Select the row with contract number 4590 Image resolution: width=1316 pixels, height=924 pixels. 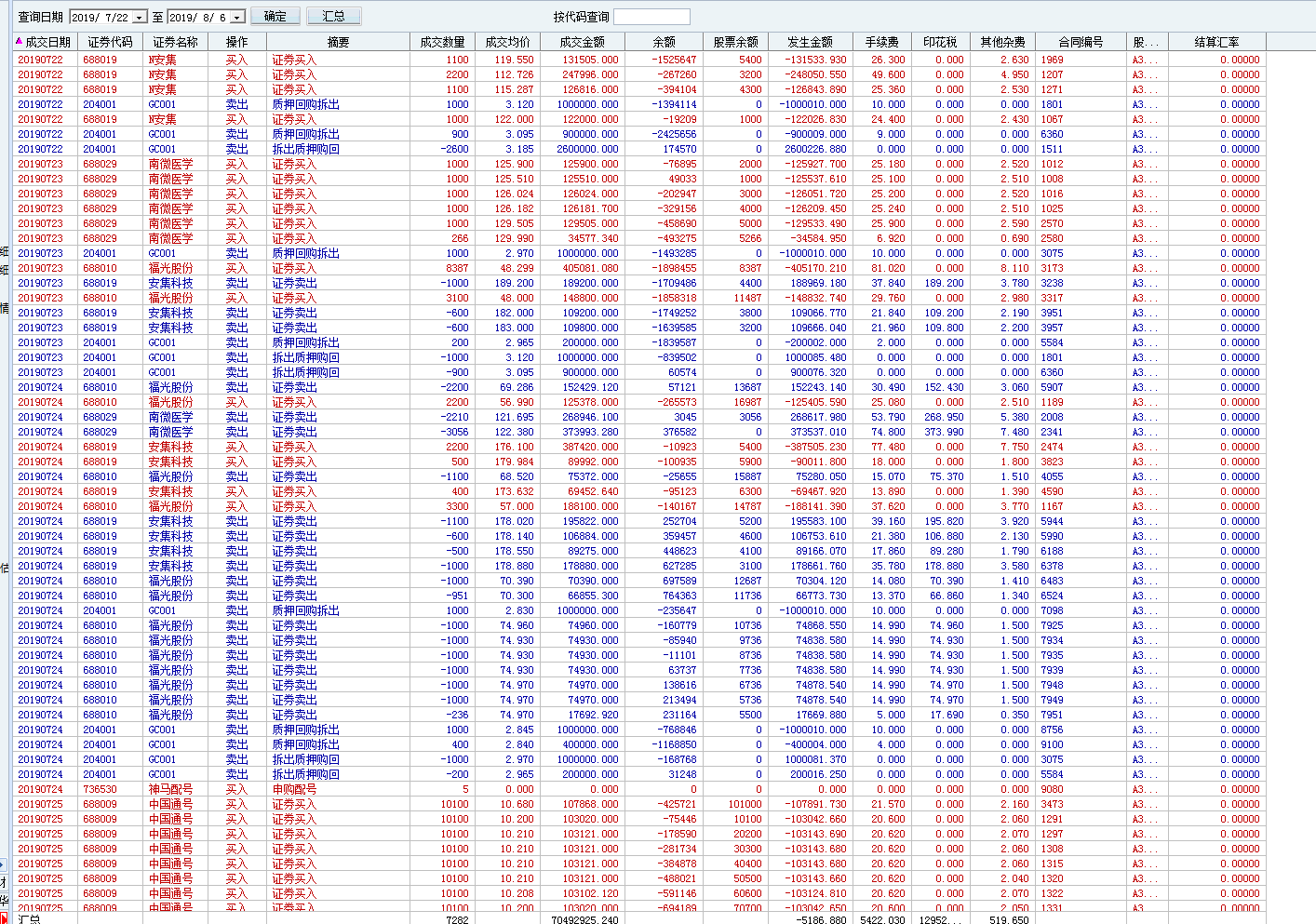coord(639,491)
